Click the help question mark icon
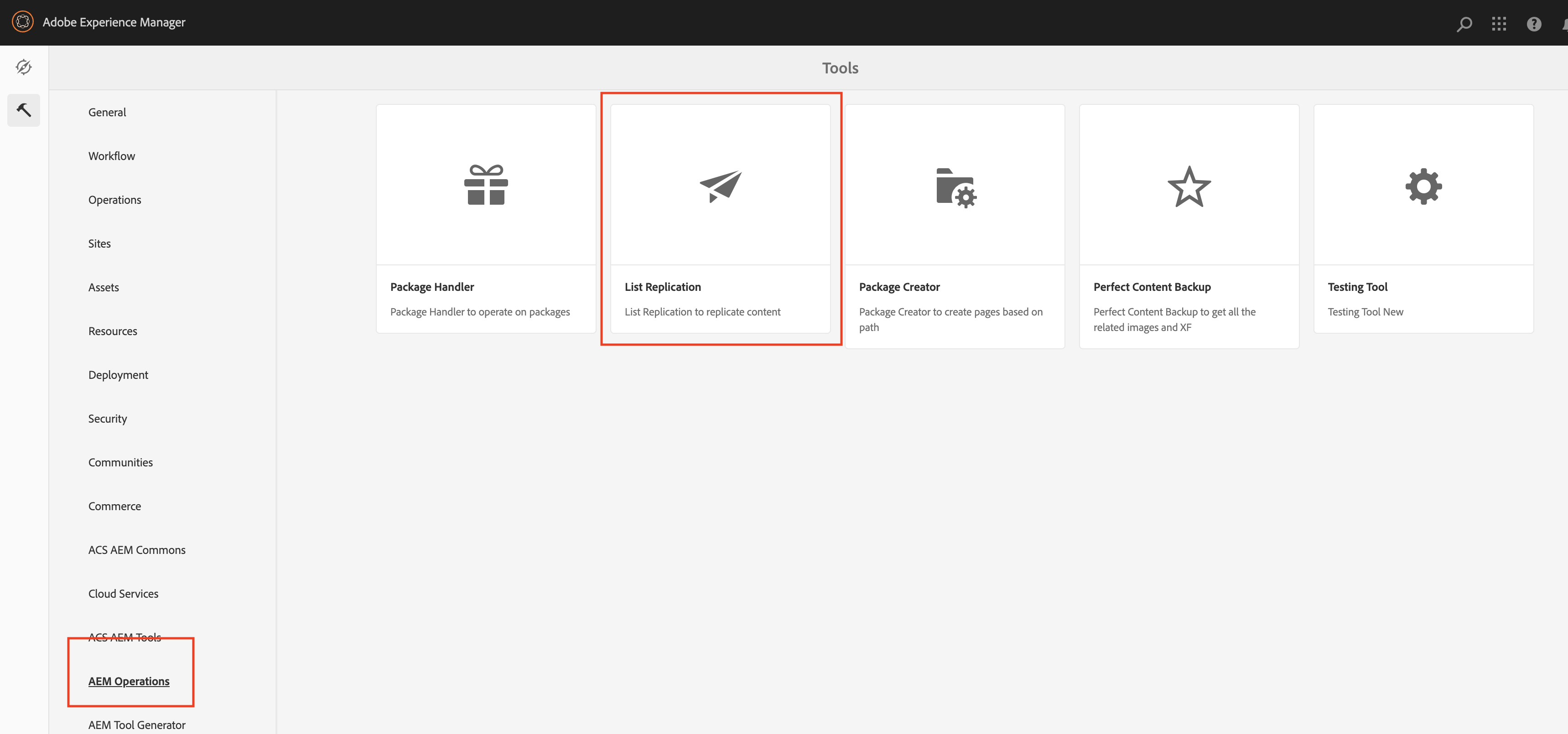The image size is (1568, 734). [x=1534, y=24]
